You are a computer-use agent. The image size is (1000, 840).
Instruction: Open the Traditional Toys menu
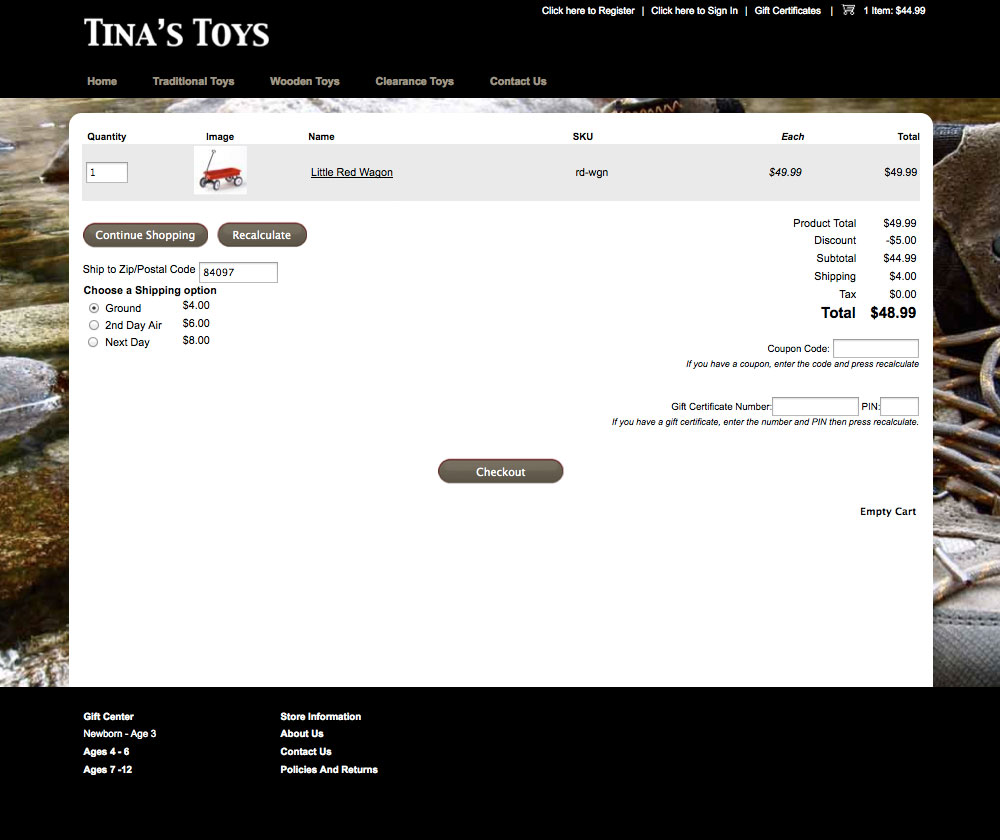click(x=193, y=81)
